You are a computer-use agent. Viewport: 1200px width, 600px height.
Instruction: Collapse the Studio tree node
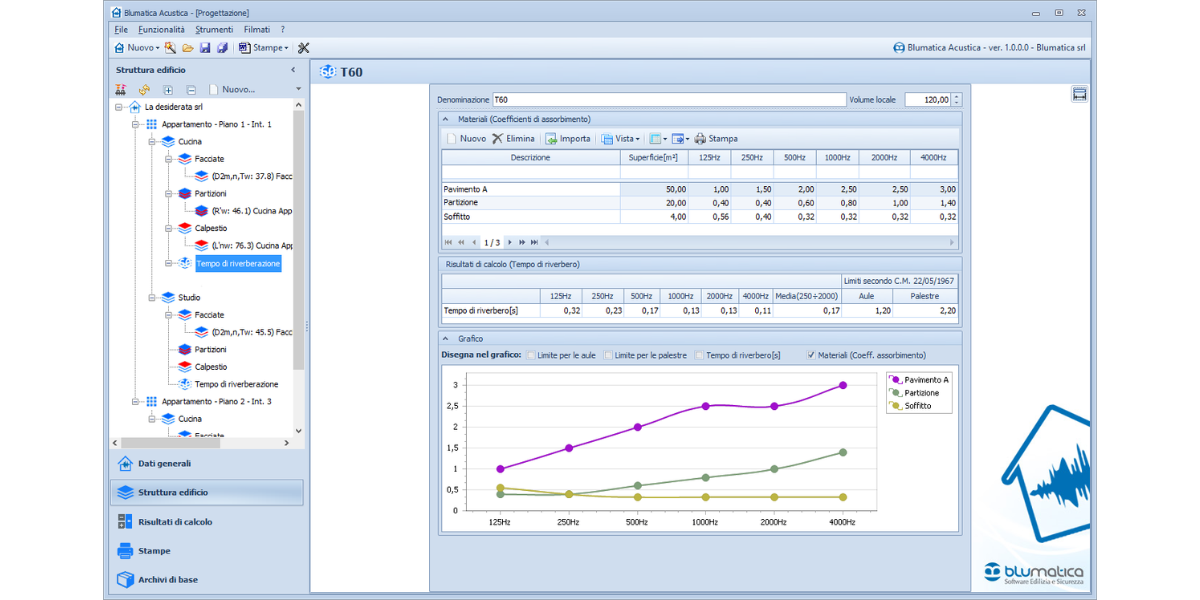[151, 298]
